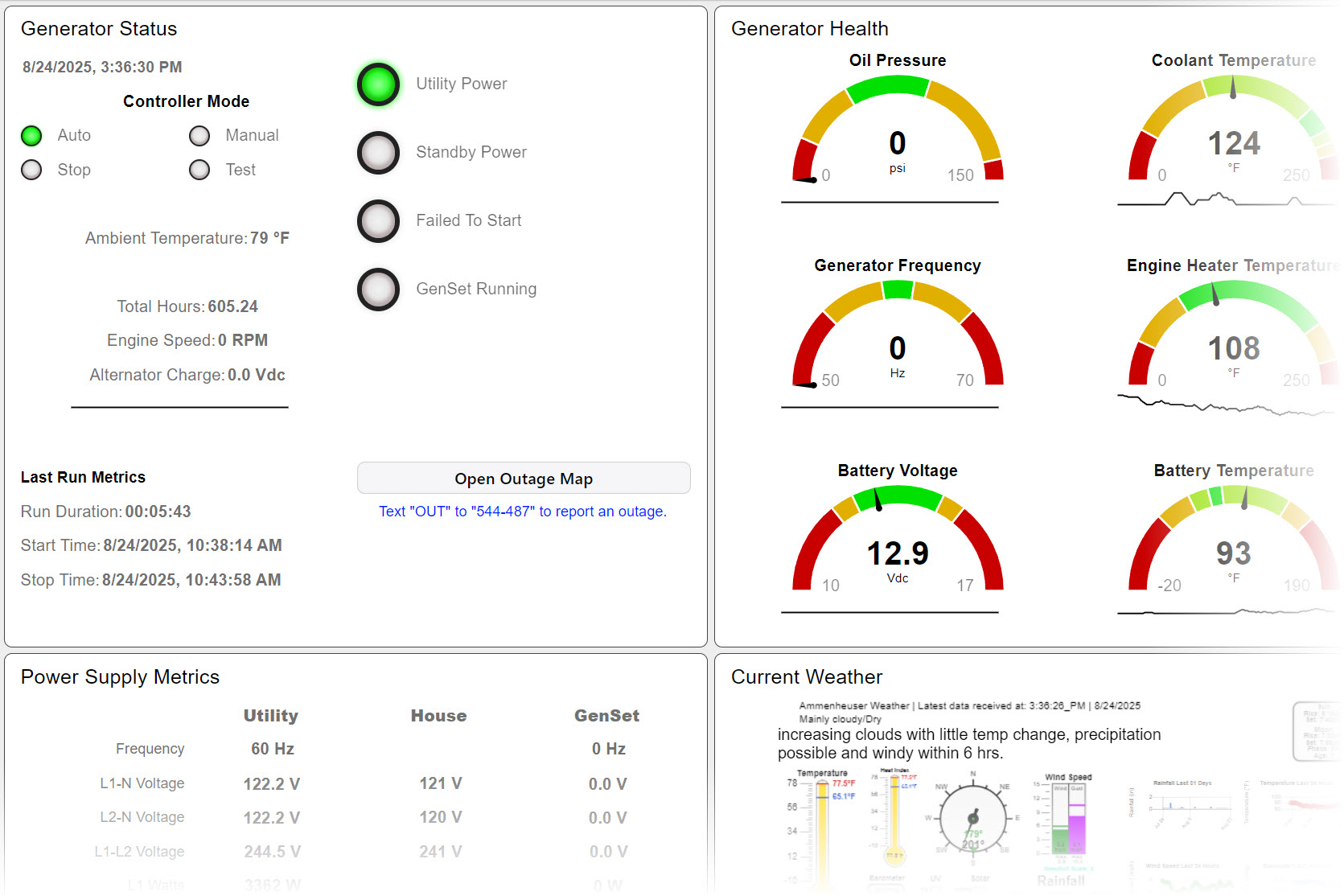
Task: Select the Auto controller mode radio button
Action: (x=31, y=136)
